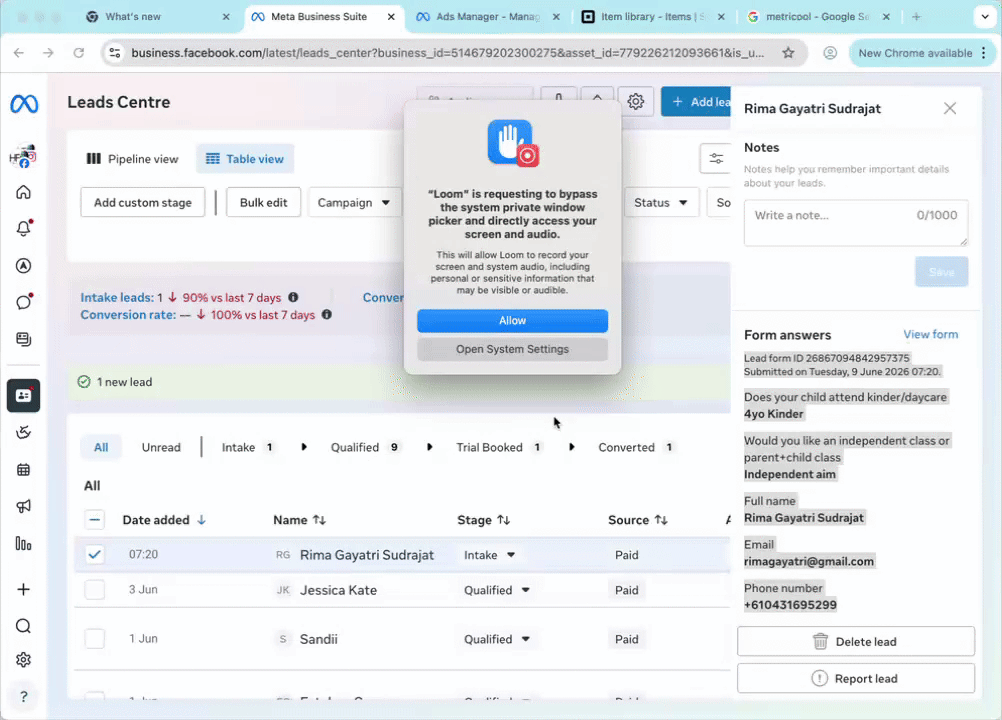Screen dimensions: 1002x720
Task: Select the Converted stage tab
Action: [x=635, y=447]
